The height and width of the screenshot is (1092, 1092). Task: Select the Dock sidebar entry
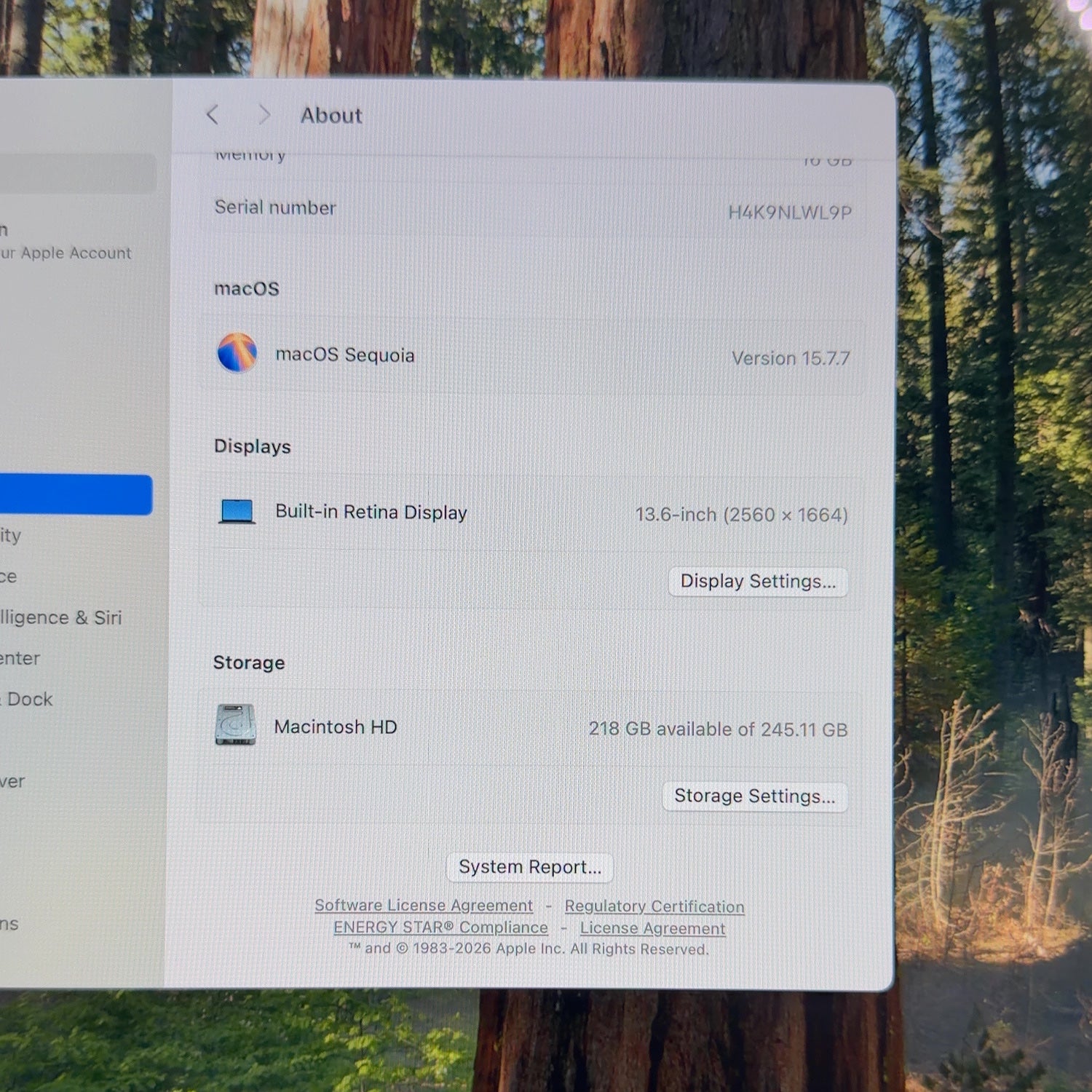coord(28,699)
